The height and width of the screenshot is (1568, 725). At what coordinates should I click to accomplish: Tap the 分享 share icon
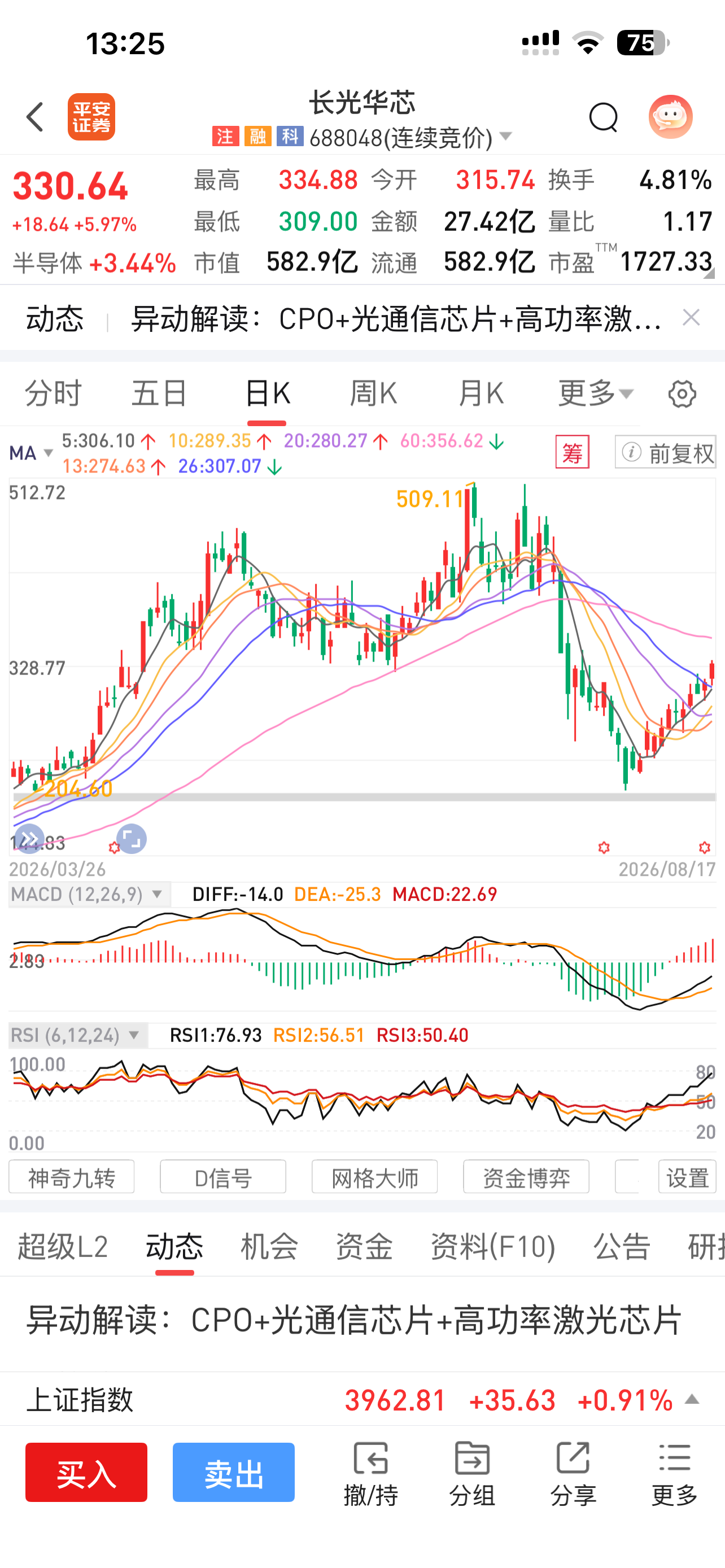pos(573,1473)
